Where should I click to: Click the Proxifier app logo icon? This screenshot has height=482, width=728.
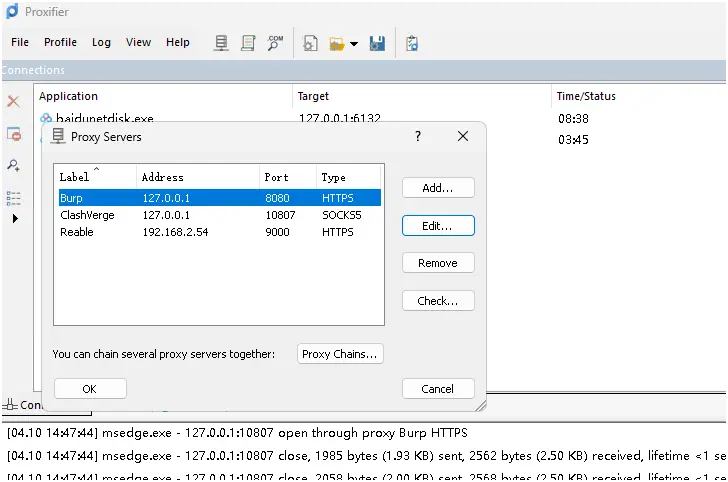click(x=12, y=11)
